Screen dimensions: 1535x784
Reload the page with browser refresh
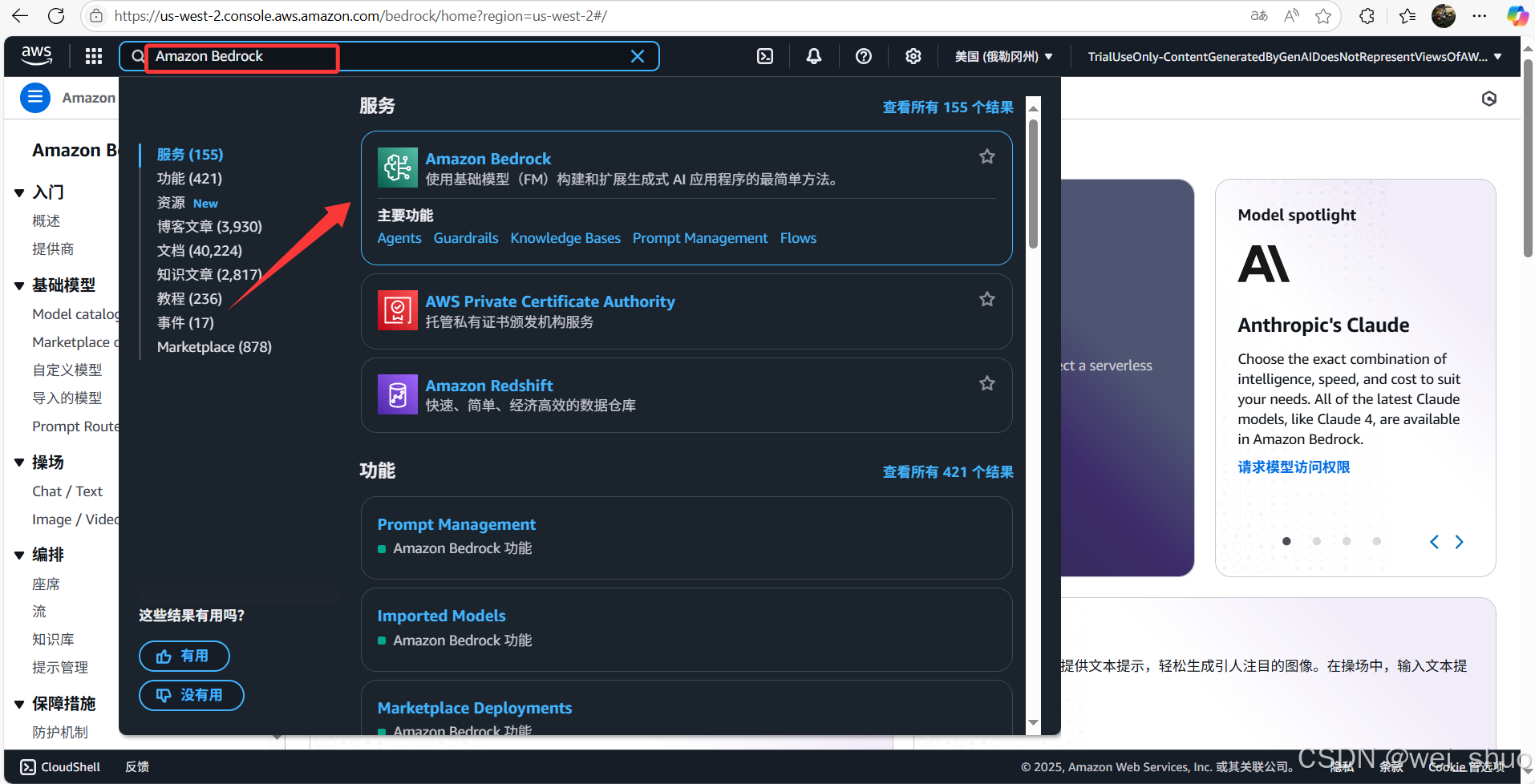(56, 16)
